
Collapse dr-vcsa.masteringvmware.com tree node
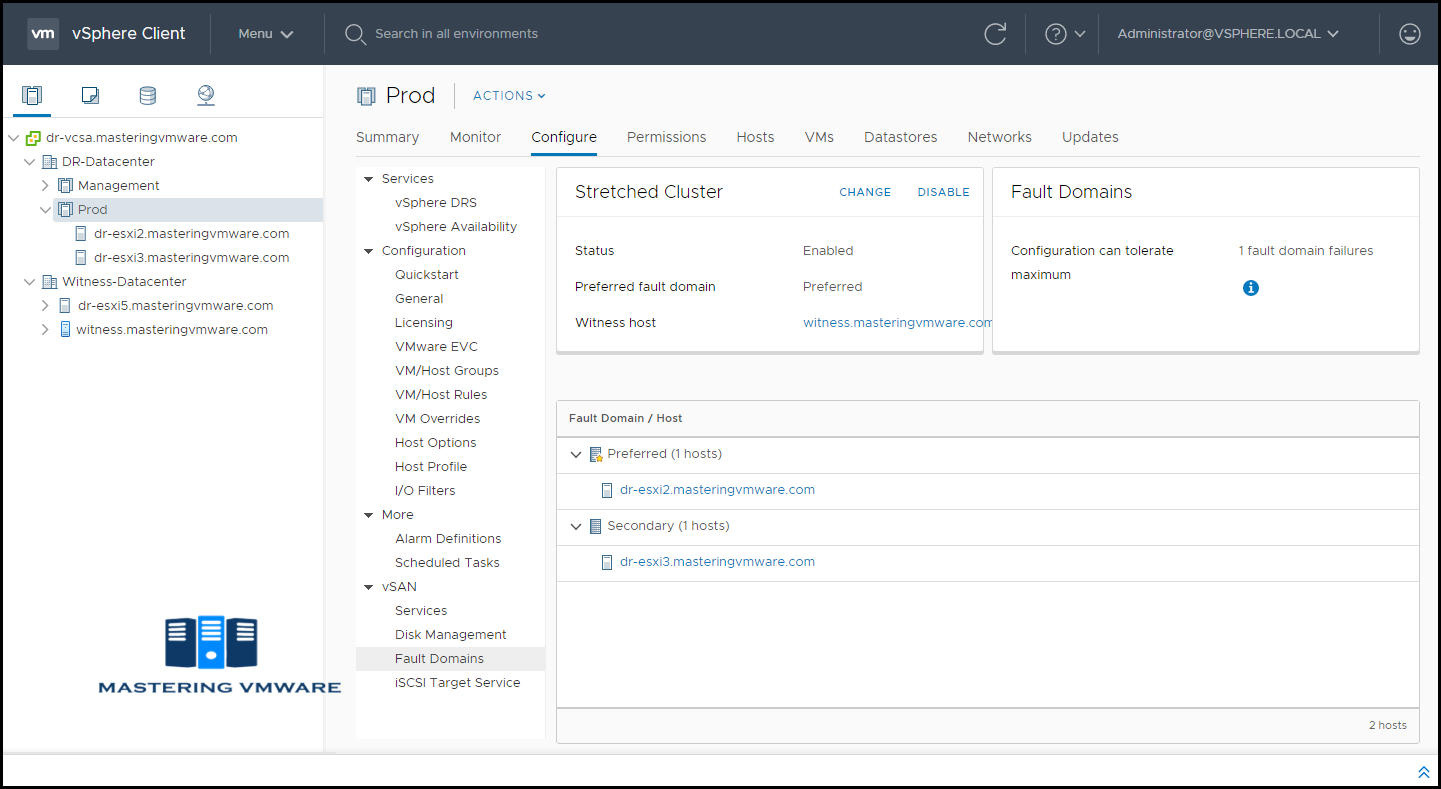point(13,138)
